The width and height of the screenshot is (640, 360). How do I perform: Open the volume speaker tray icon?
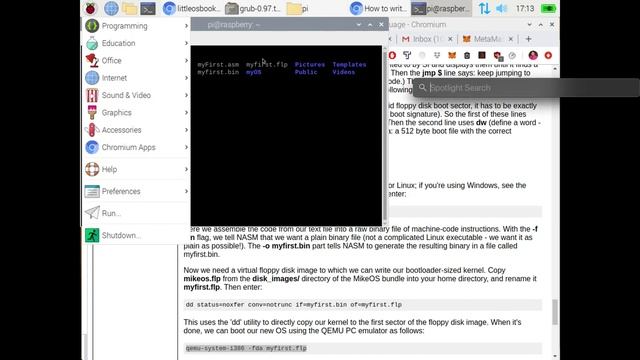coord(502,8)
